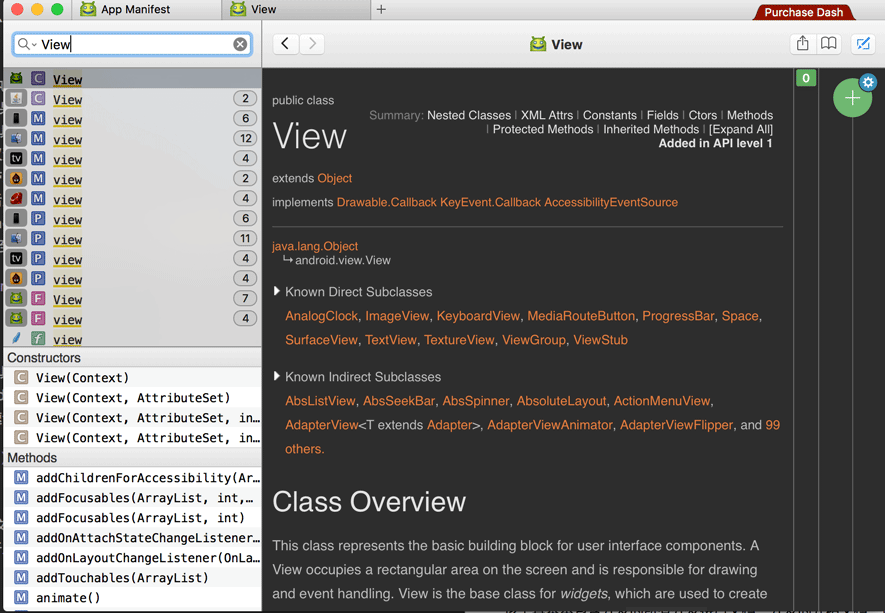Click the green 0 annotations badge

[805, 78]
